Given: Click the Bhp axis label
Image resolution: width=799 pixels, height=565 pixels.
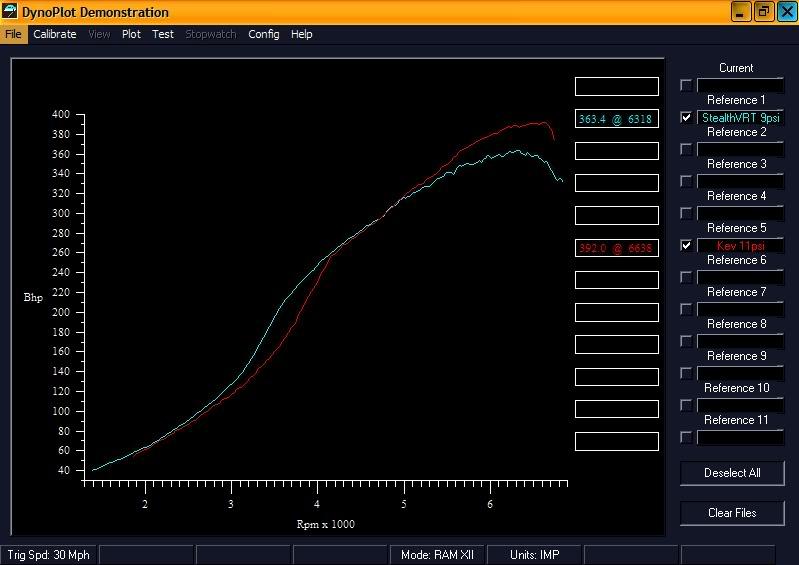Looking at the screenshot, I should click(33, 298).
